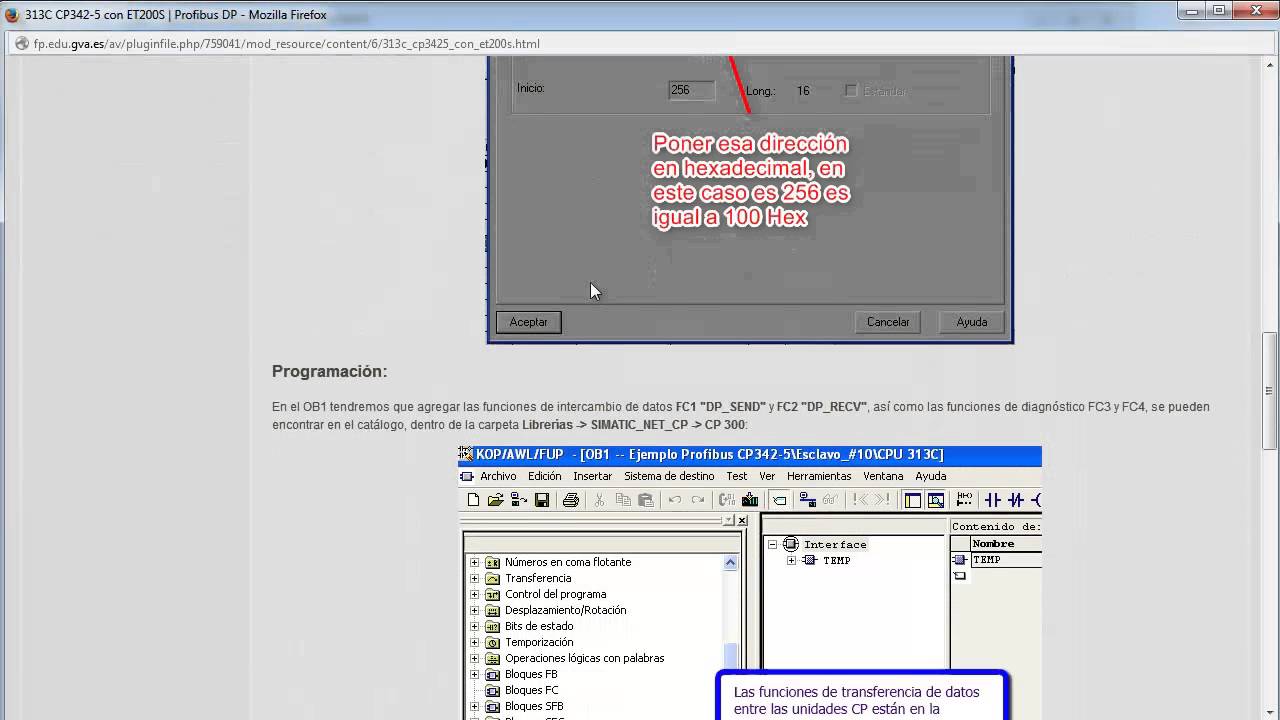
Task: Click the Firefox address bar URL
Action: (x=287, y=44)
